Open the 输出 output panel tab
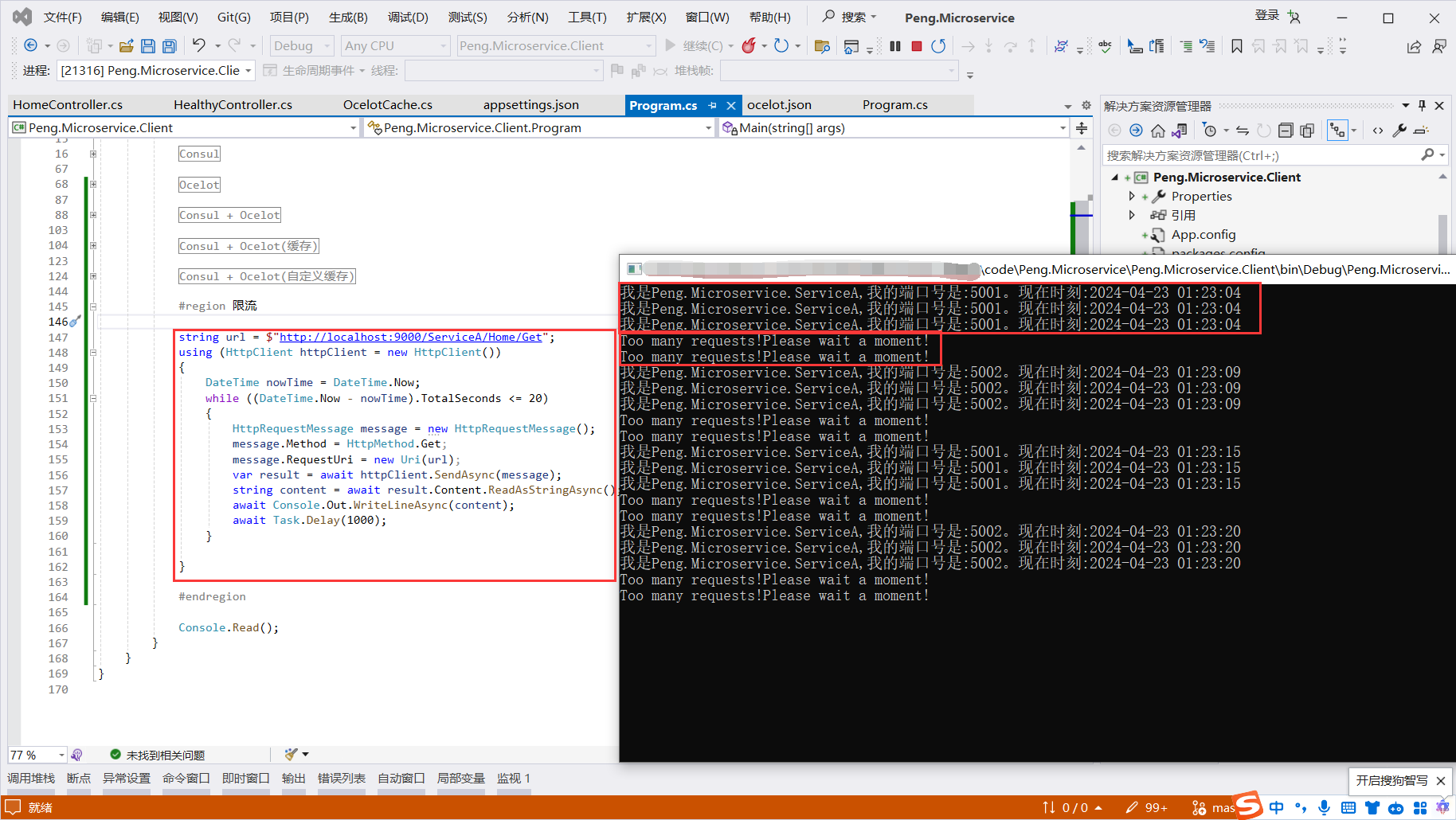 pyautogui.click(x=294, y=779)
